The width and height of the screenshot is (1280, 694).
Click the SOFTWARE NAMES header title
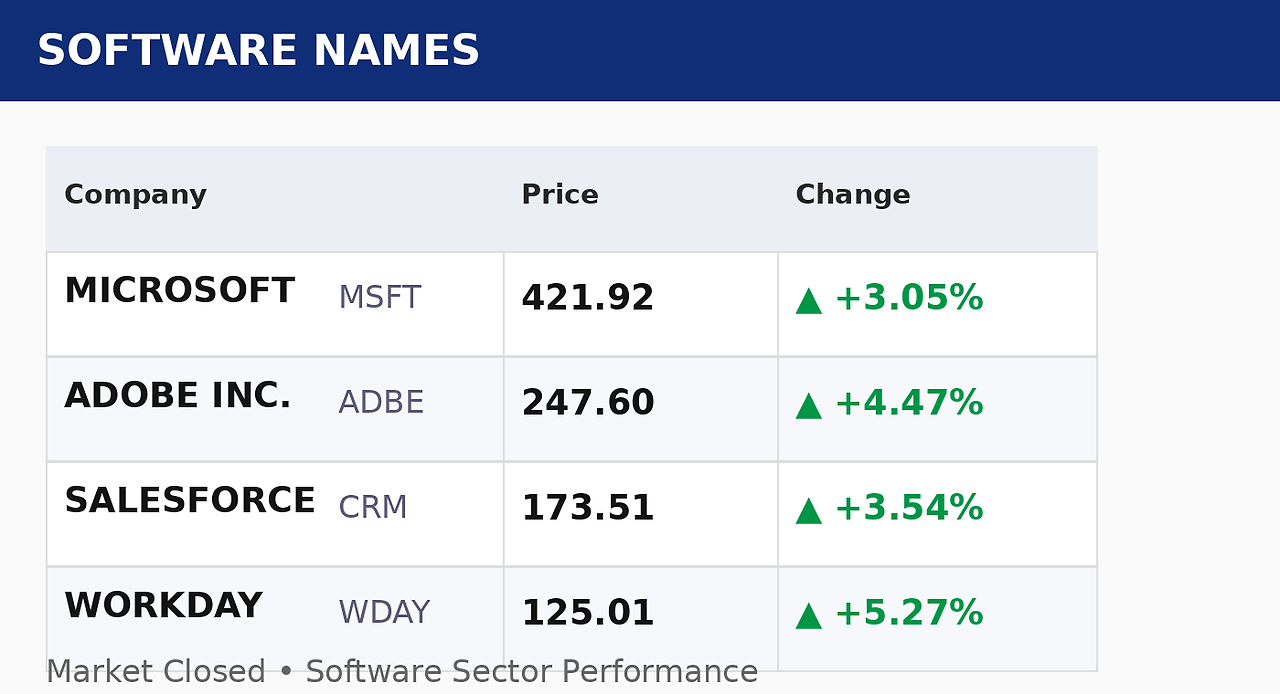258,51
